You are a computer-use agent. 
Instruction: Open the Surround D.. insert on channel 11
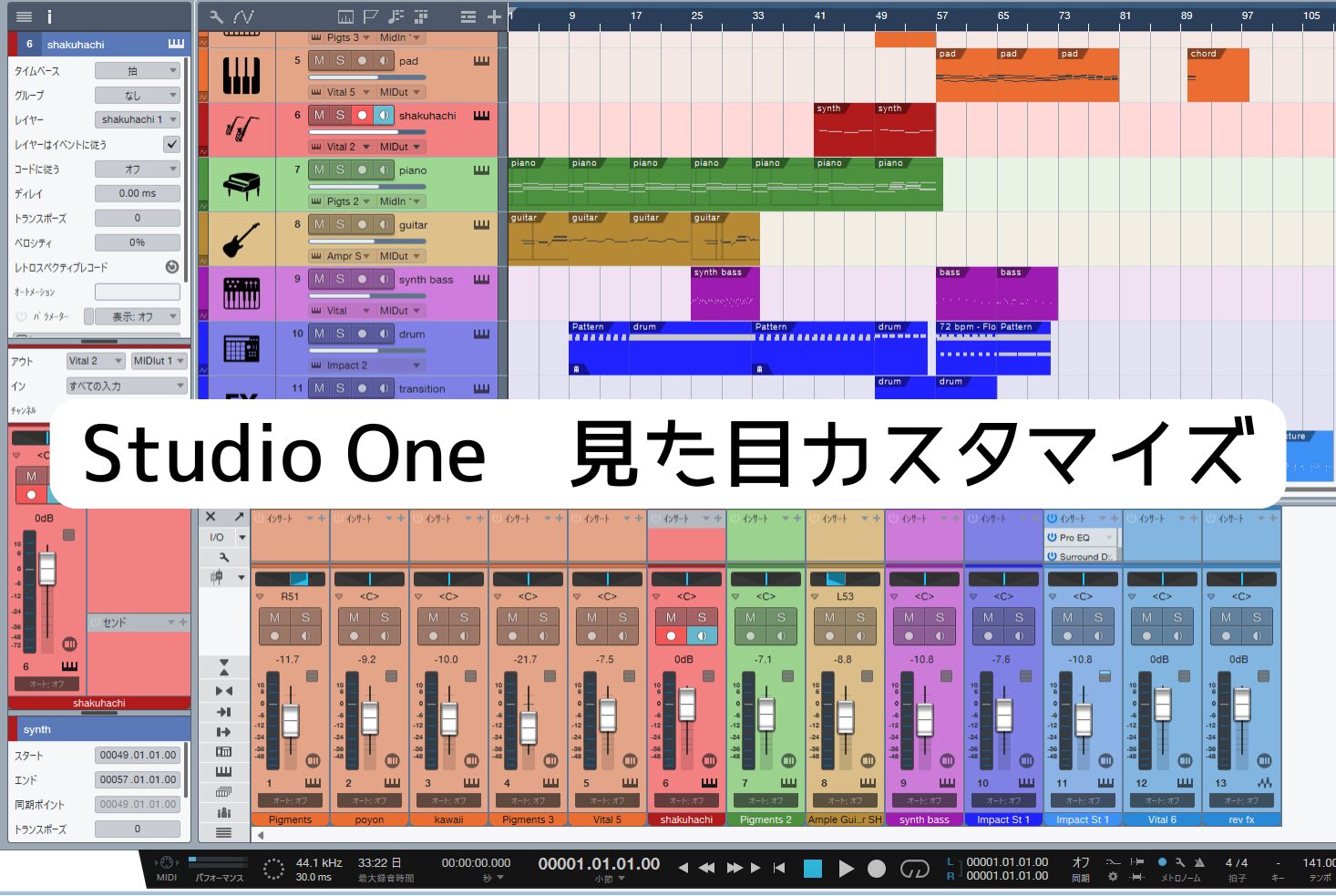click(1081, 556)
